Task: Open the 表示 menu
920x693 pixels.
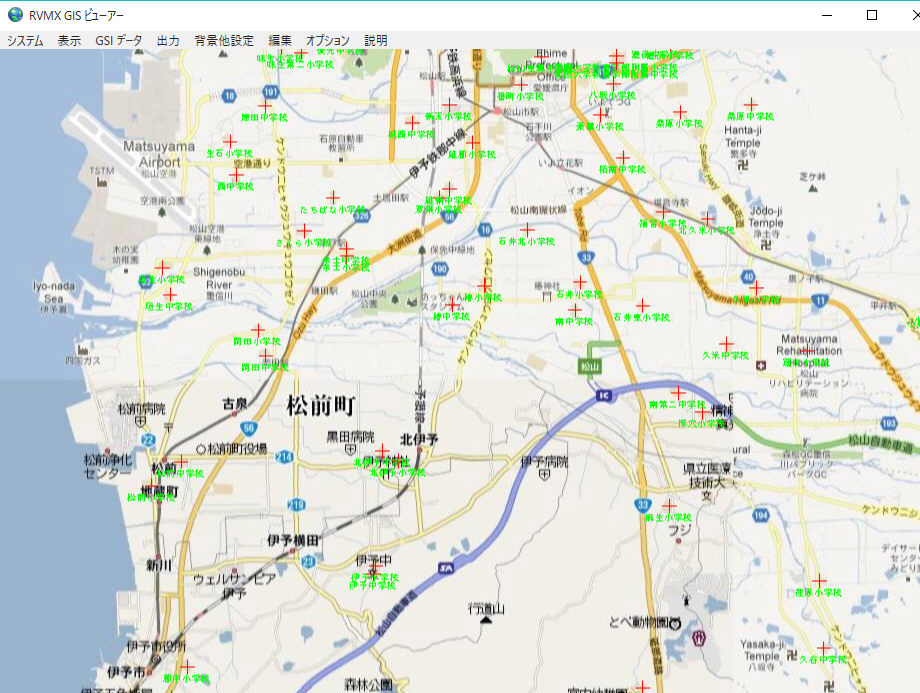Action: pos(69,41)
